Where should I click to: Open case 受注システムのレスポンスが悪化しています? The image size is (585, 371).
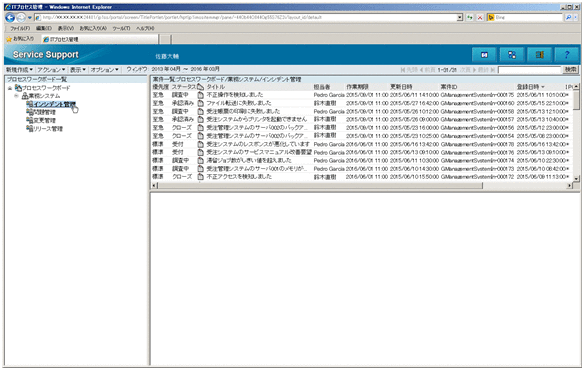[x=258, y=144]
